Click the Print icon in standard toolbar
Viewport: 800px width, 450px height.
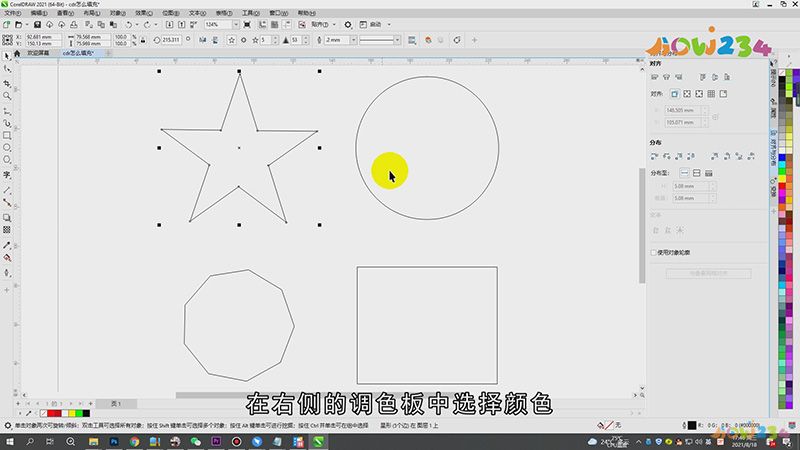tap(73, 24)
